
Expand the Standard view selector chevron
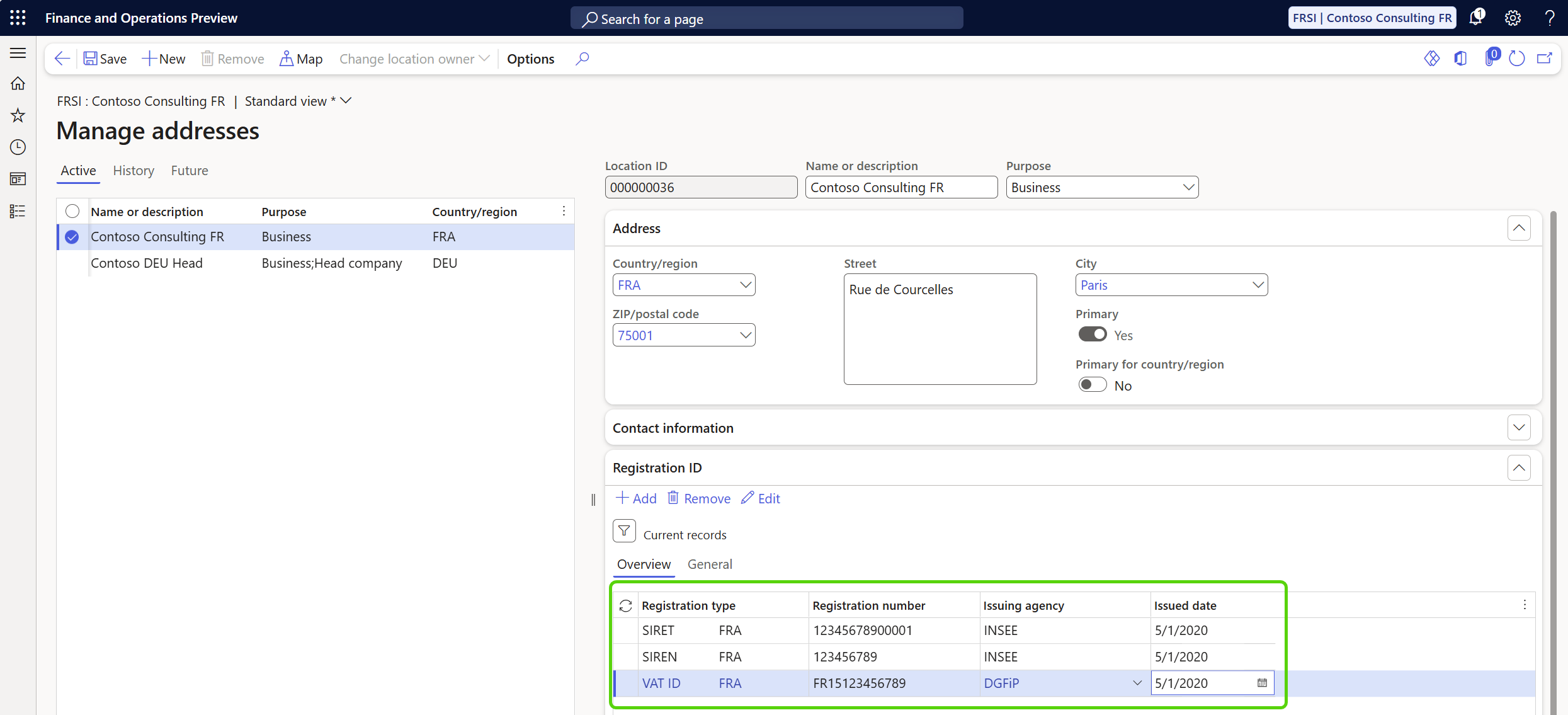click(x=346, y=101)
